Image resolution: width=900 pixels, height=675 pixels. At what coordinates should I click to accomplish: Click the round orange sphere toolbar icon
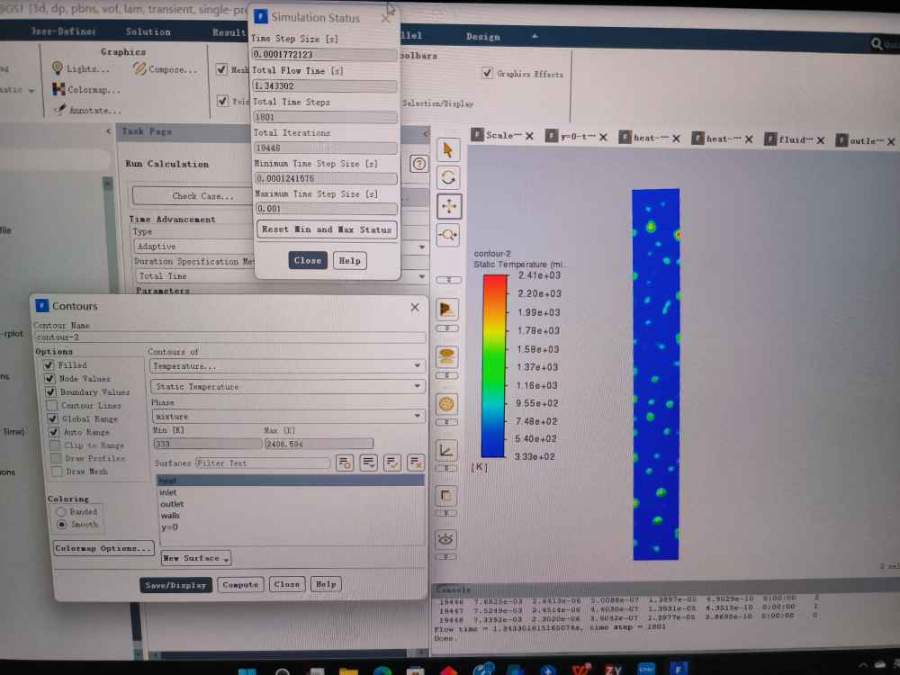[x=447, y=405]
